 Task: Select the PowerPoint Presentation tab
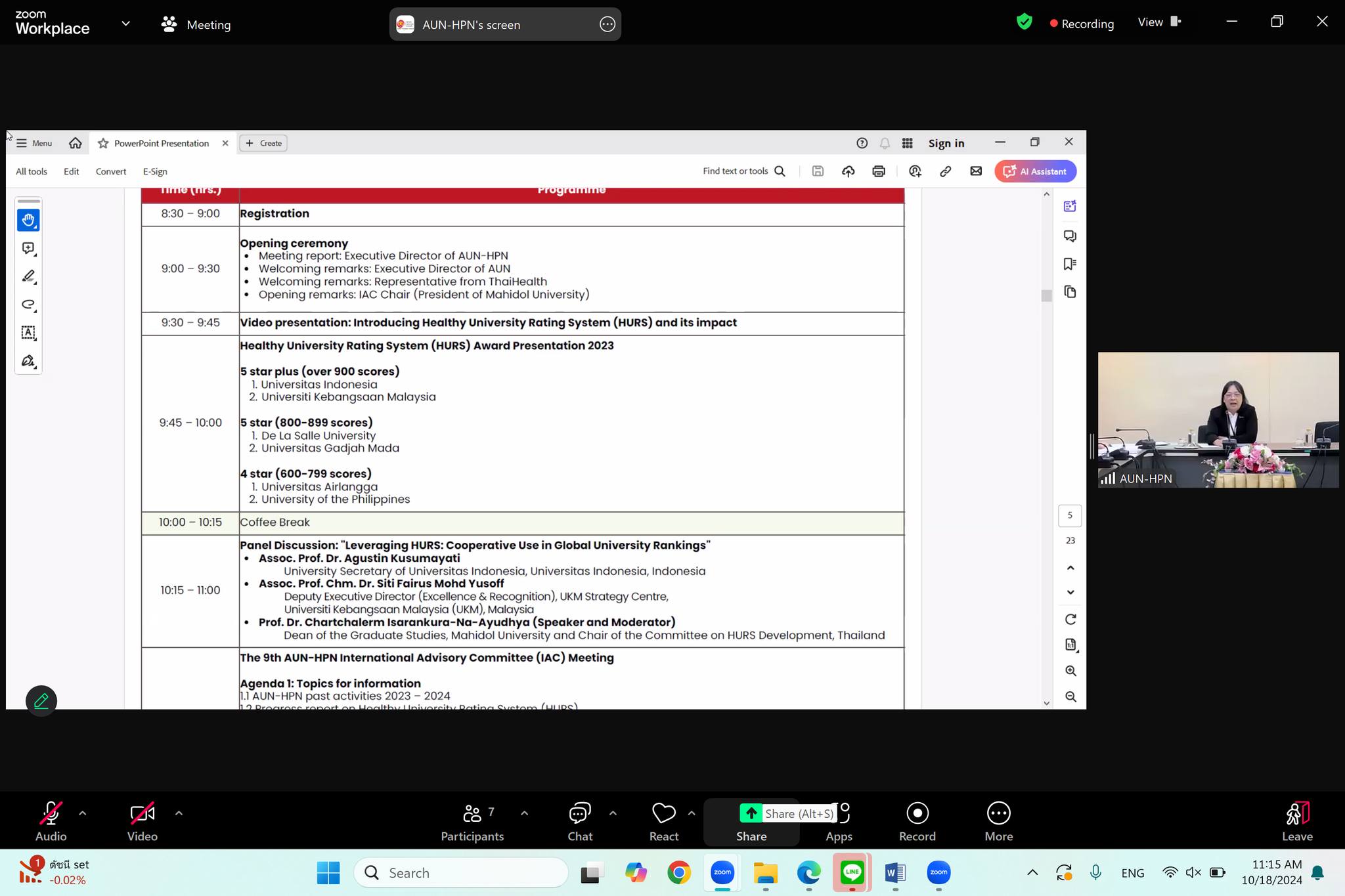[x=162, y=143]
